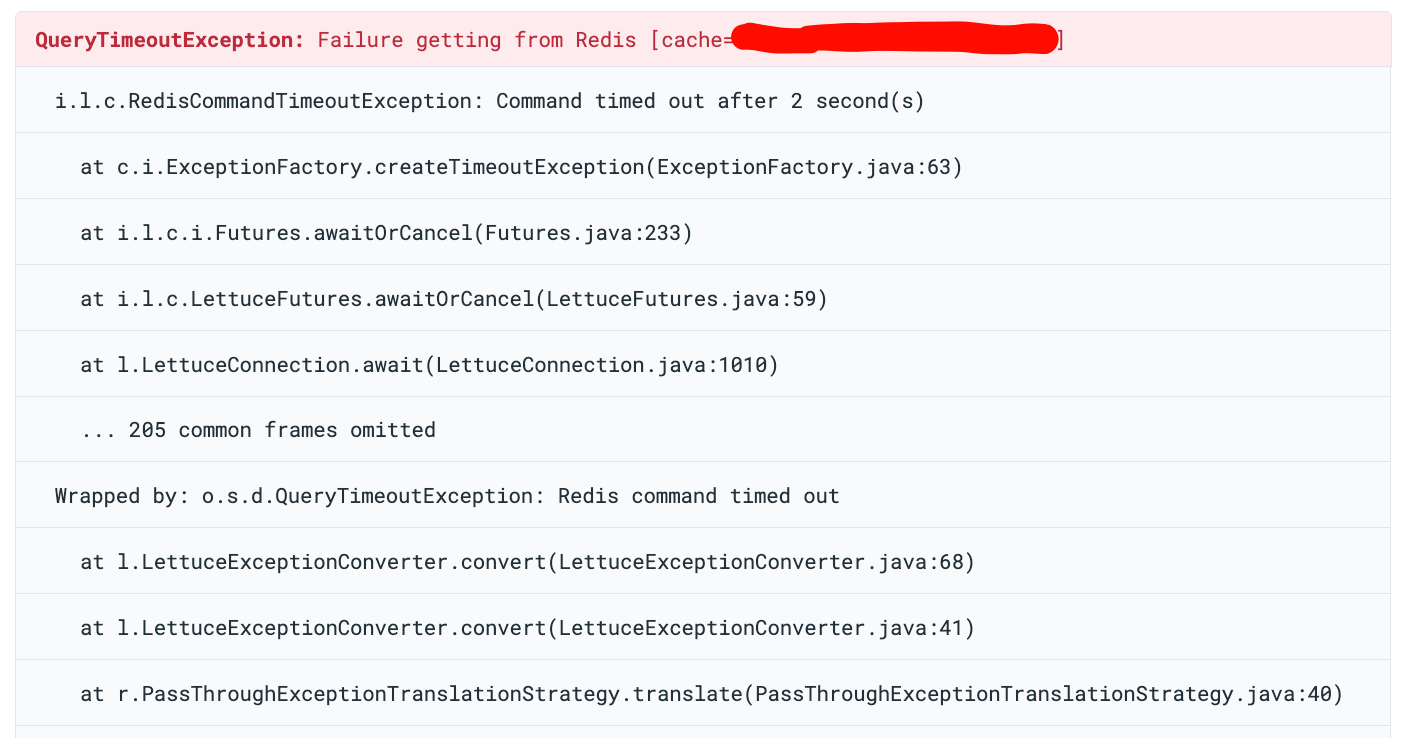
Task: Click the ExceptionFactory.createTimeoutException stack frame
Action: [x=520, y=166]
